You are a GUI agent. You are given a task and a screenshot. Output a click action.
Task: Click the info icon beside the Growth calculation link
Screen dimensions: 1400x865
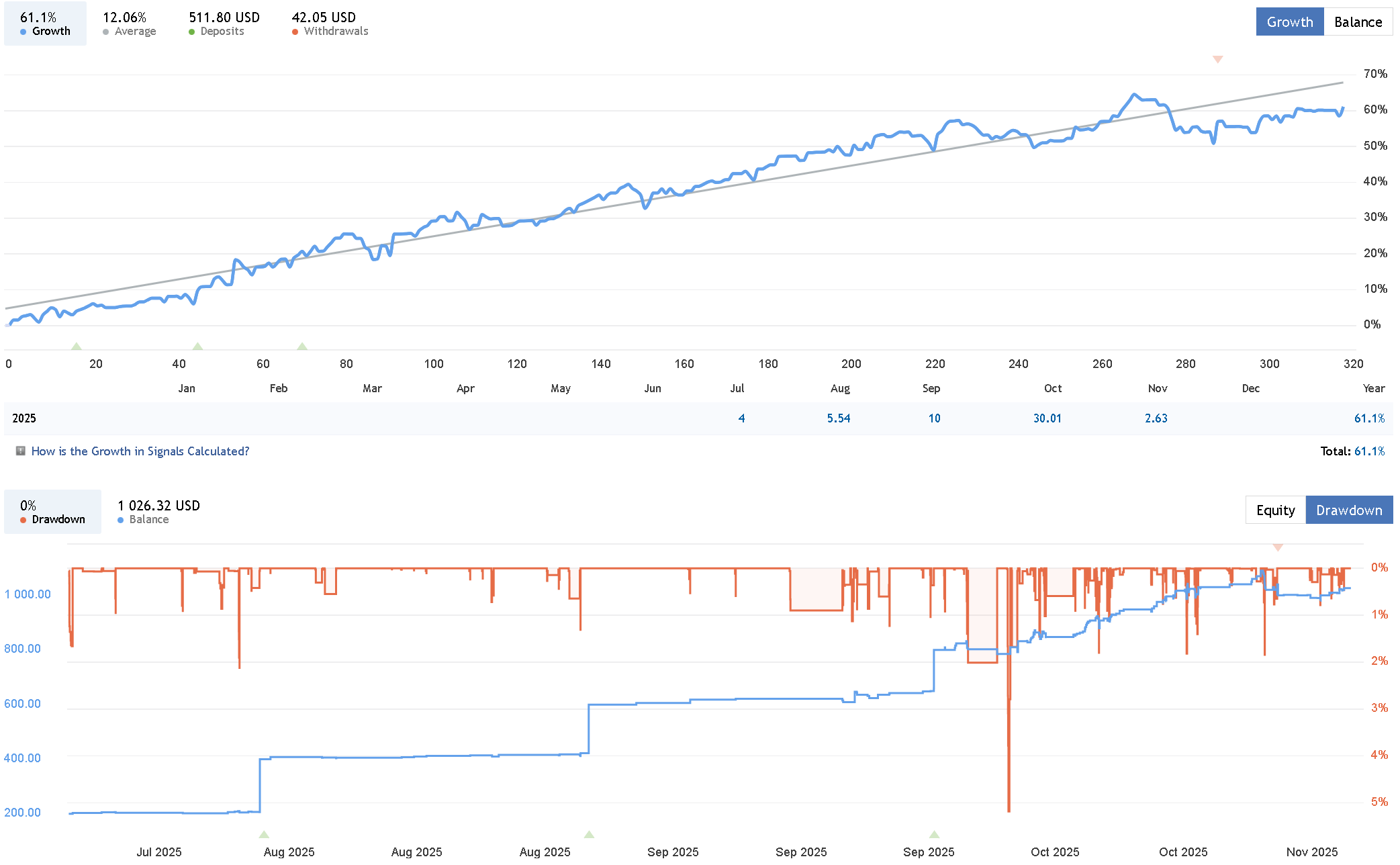21,451
